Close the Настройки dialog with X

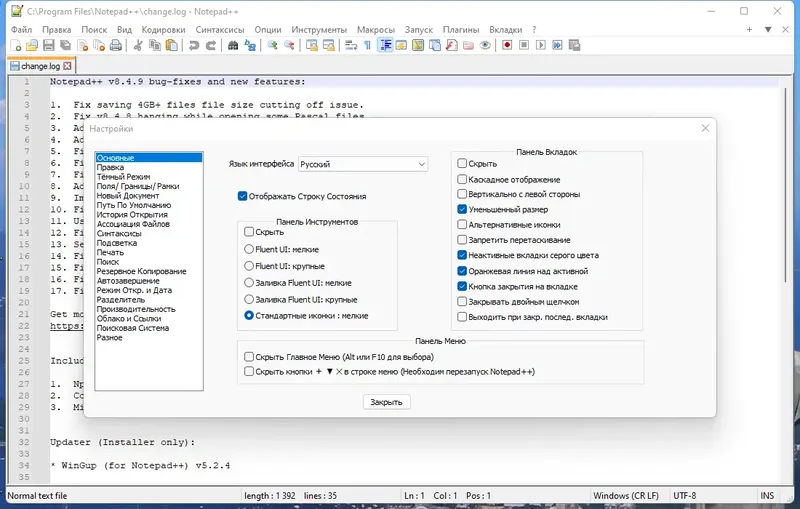pos(705,128)
